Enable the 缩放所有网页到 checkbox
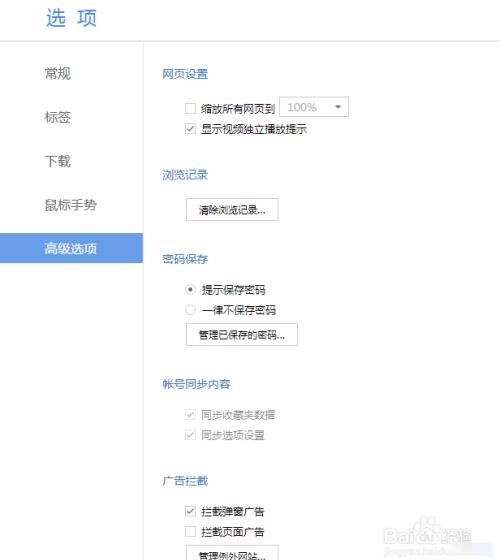The height and width of the screenshot is (560, 500). (x=190, y=108)
